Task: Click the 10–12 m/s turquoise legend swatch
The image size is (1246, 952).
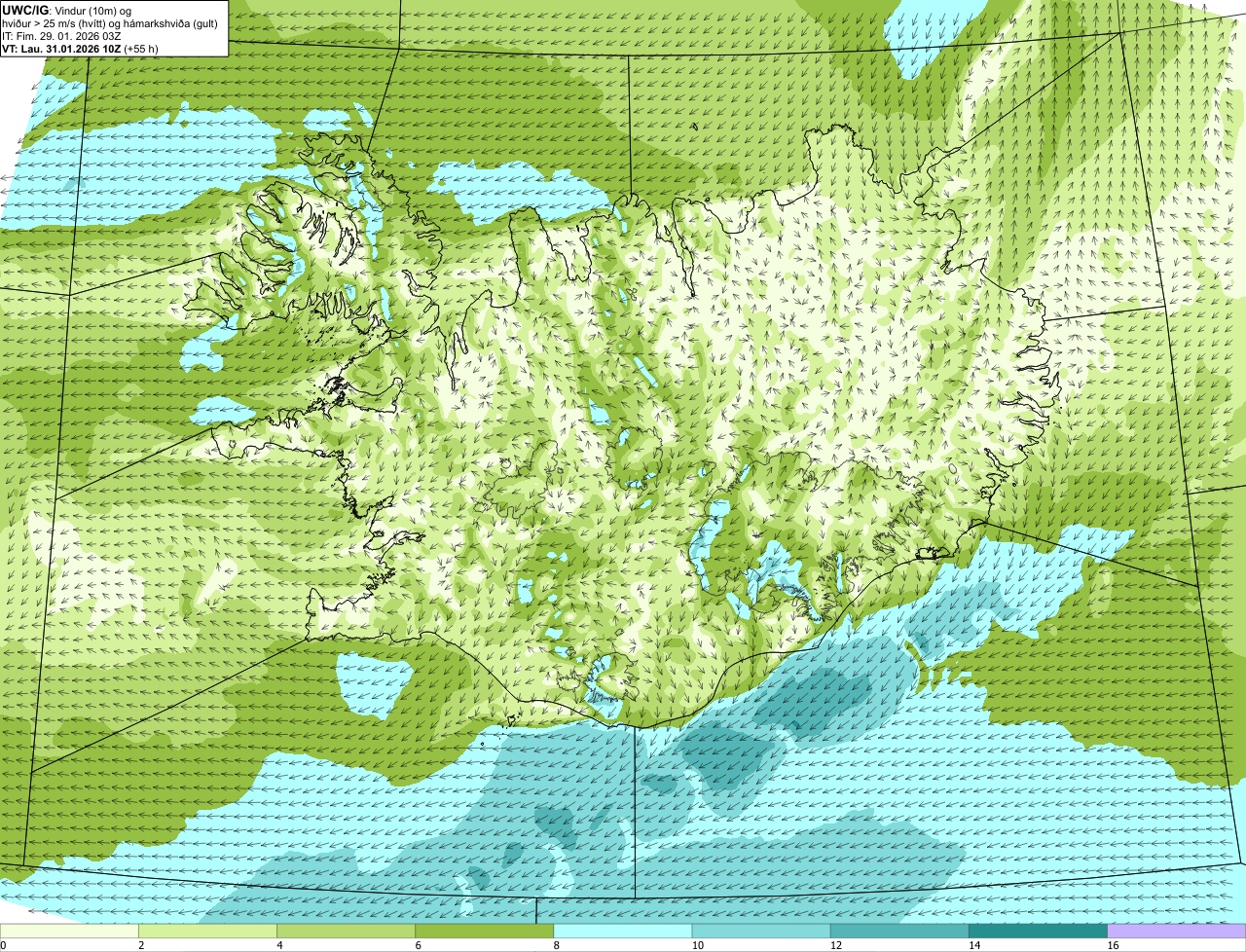Action: 761,932
